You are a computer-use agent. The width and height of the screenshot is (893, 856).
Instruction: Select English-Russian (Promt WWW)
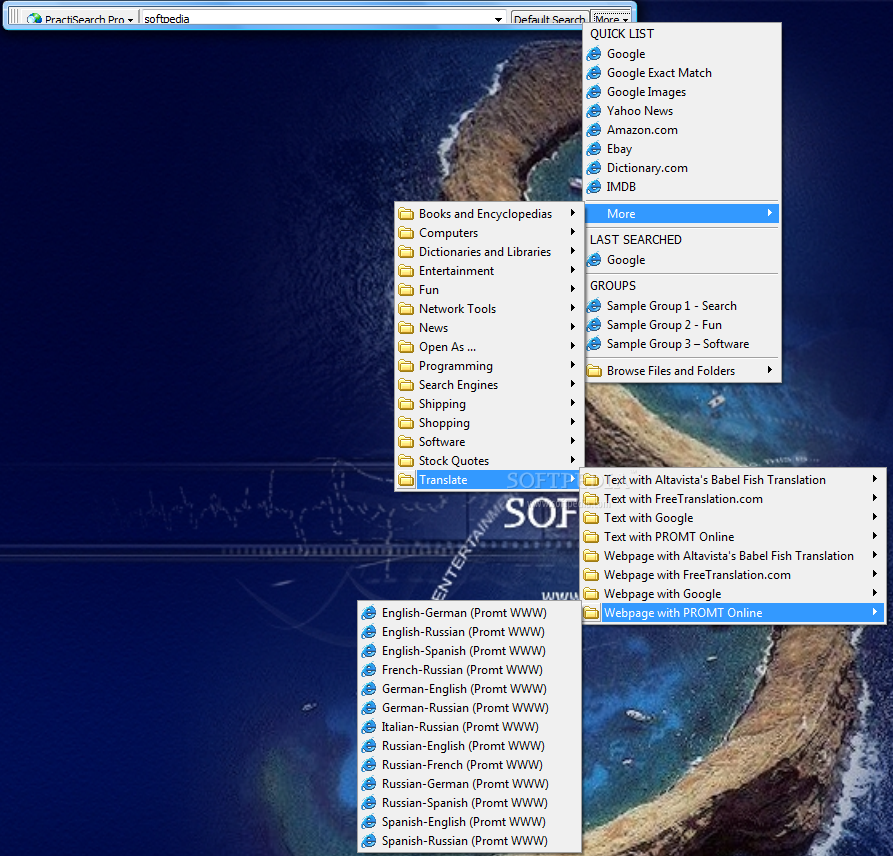tap(469, 632)
